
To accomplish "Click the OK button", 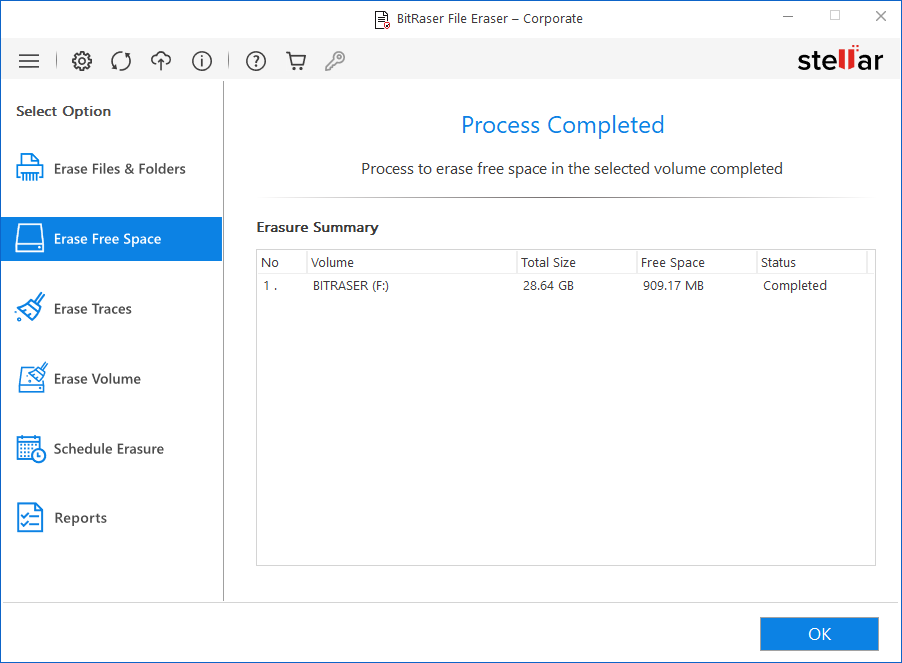I will click(819, 634).
